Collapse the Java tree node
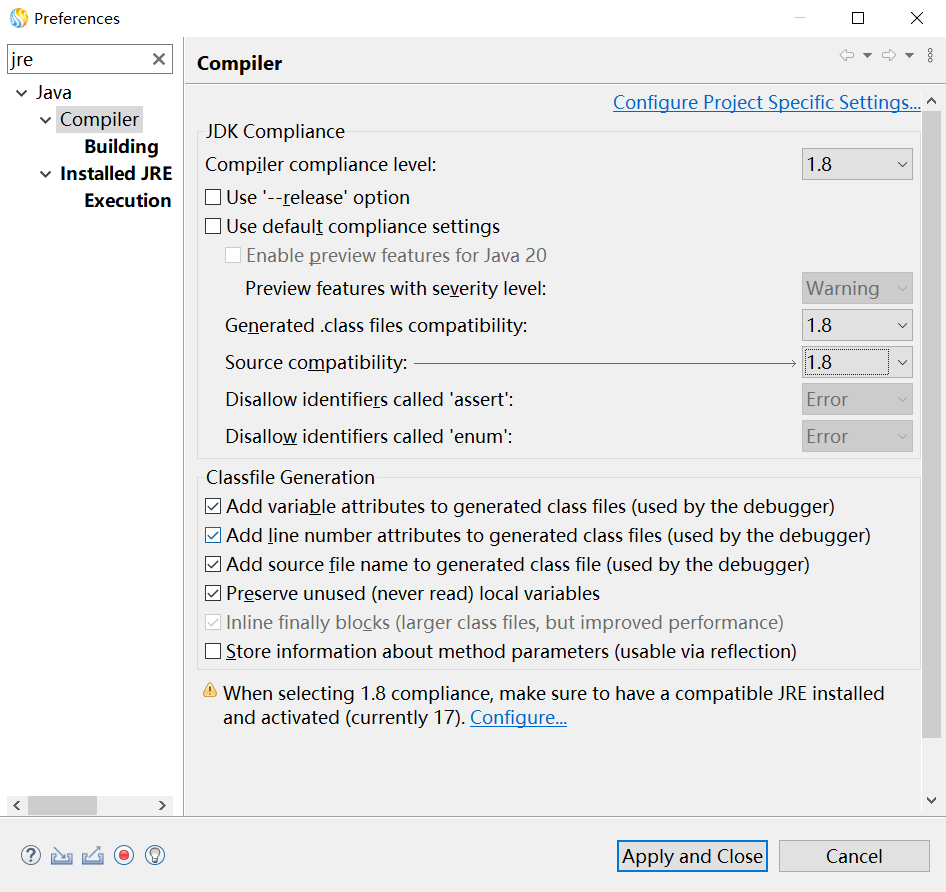This screenshot has width=946, height=892. point(22,93)
